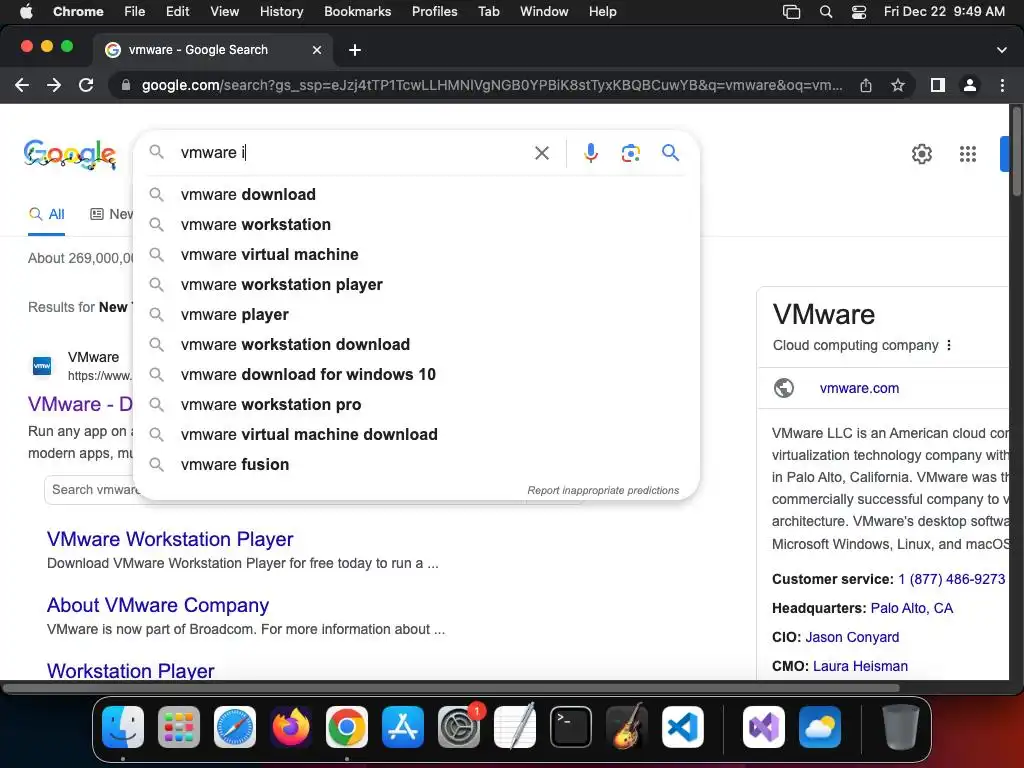Open Finder from the dock
The height and width of the screenshot is (768, 1024).
point(123,727)
